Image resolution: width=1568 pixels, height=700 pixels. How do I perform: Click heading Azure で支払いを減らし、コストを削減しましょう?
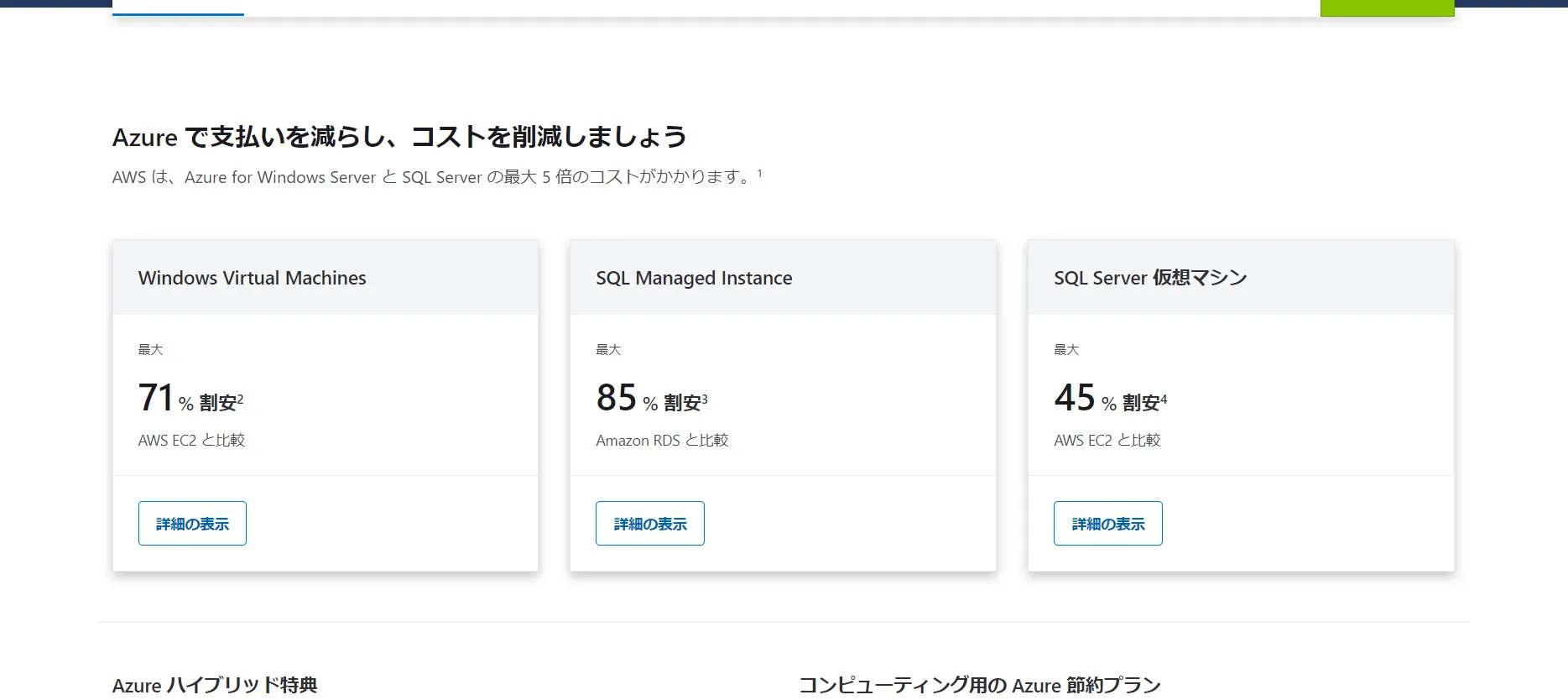pyautogui.click(x=399, y=137)
